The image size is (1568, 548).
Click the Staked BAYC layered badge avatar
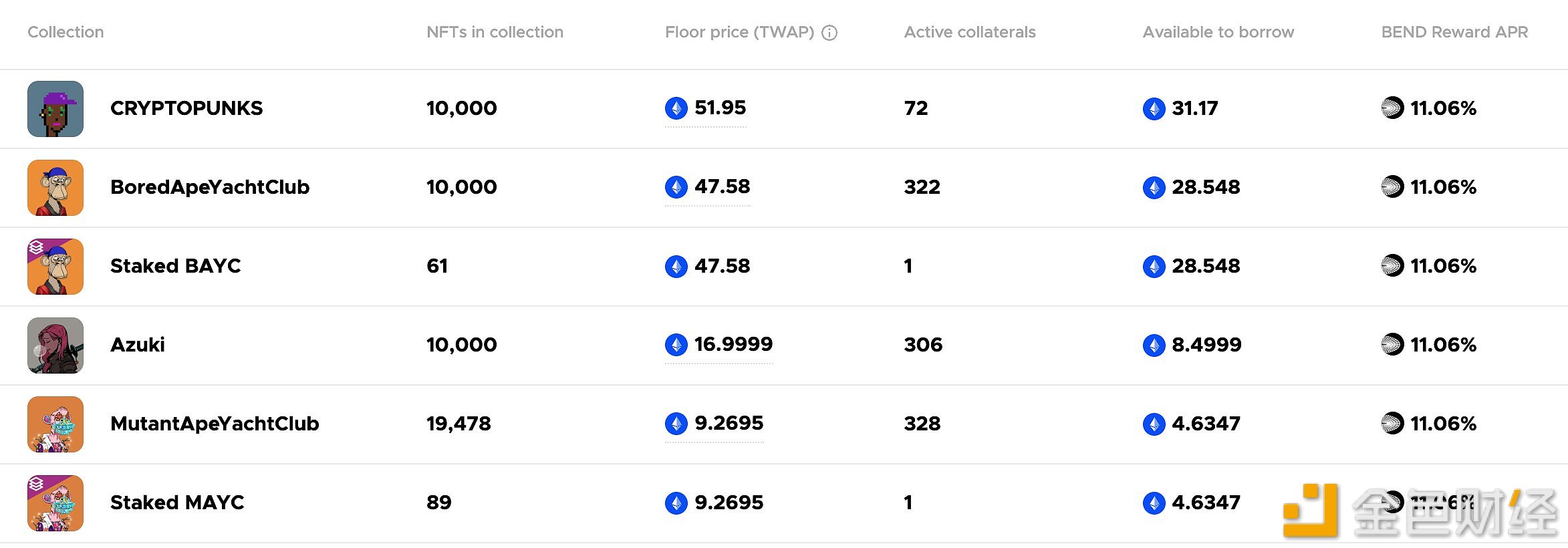[55, 267]
